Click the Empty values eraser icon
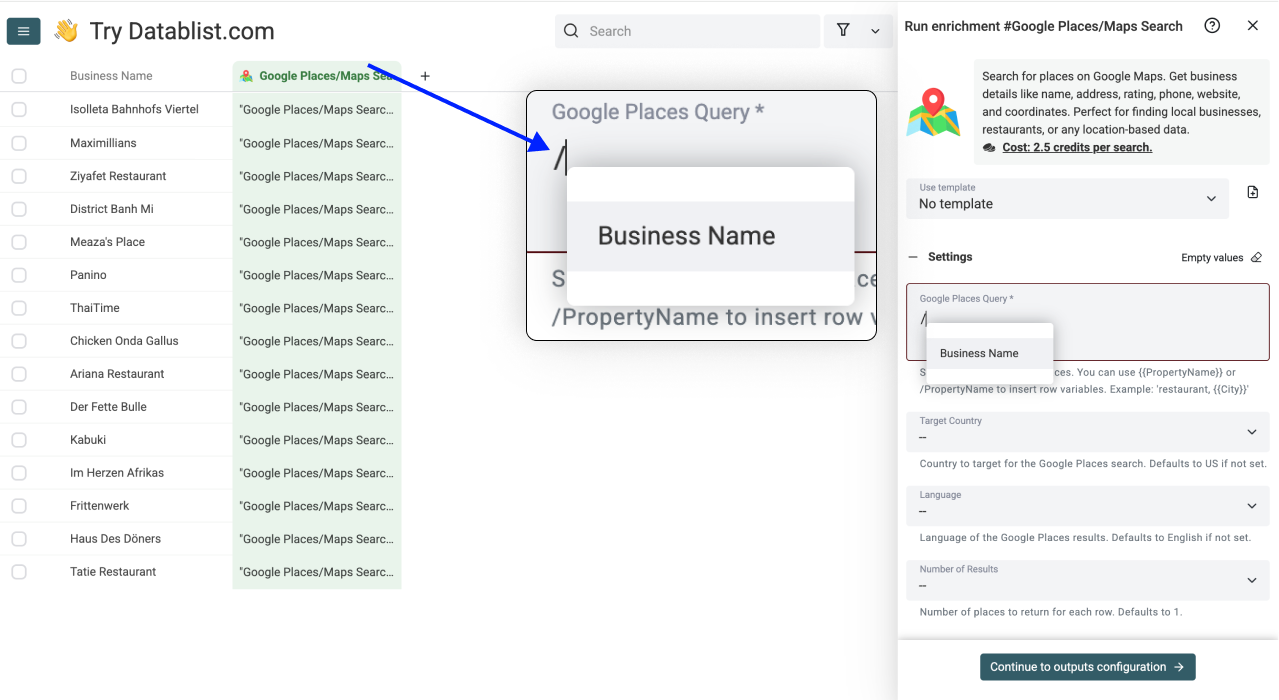The width and height of the screenshot is (1279, 700). pyautogui.click(x=1256, y=257)
